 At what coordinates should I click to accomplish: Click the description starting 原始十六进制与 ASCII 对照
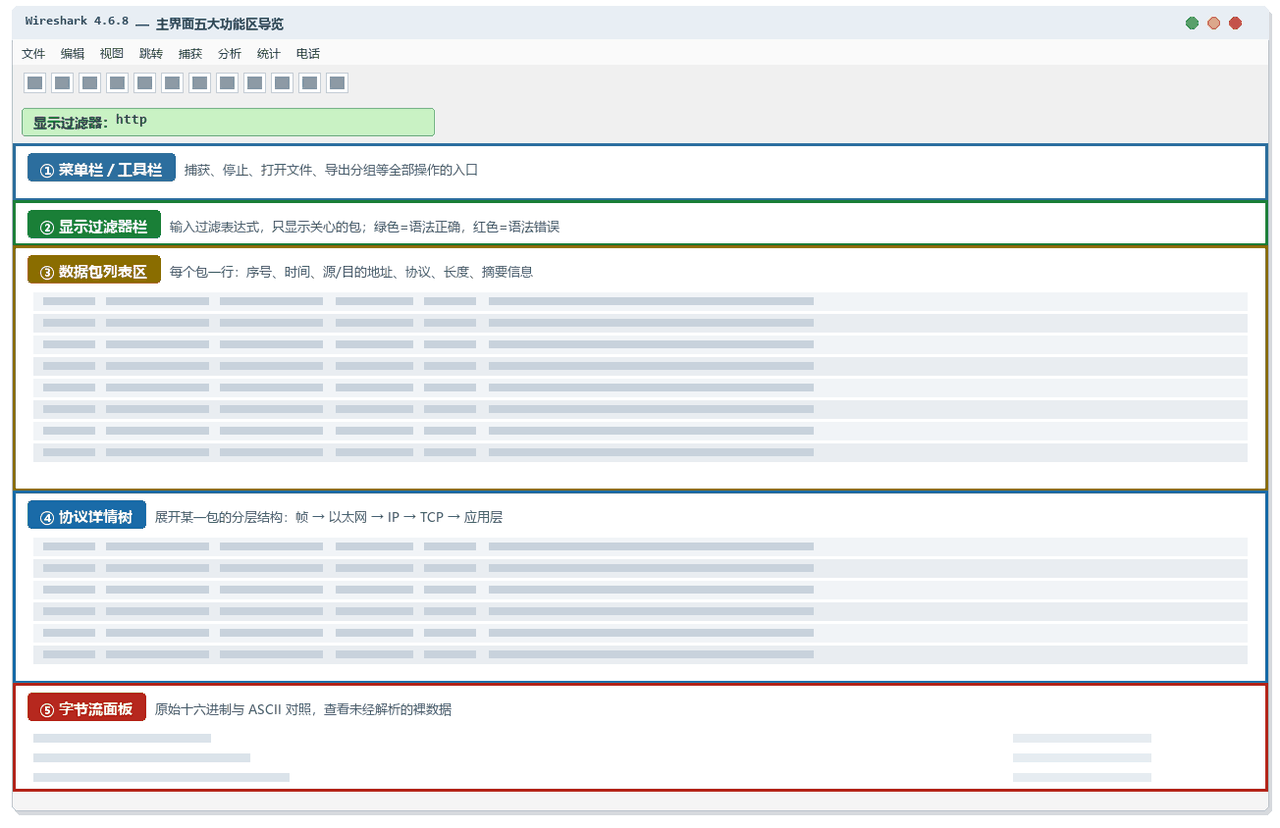[303, 710]
